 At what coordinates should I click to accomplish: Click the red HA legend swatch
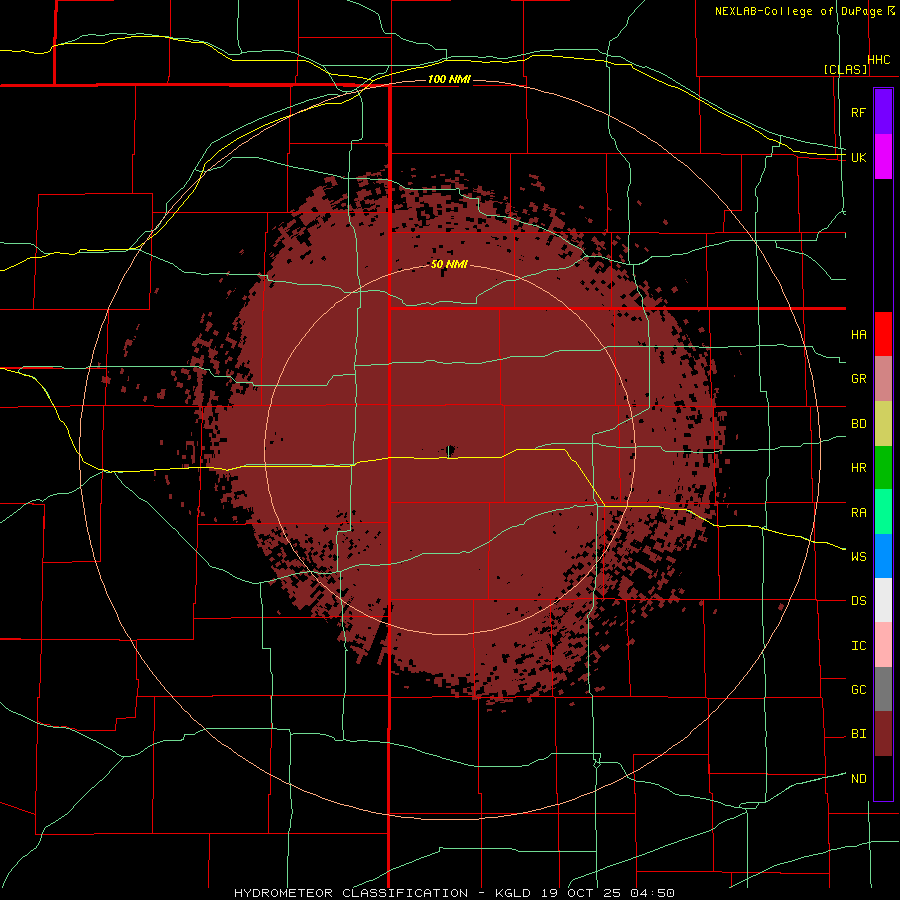(x=883, y=334)
